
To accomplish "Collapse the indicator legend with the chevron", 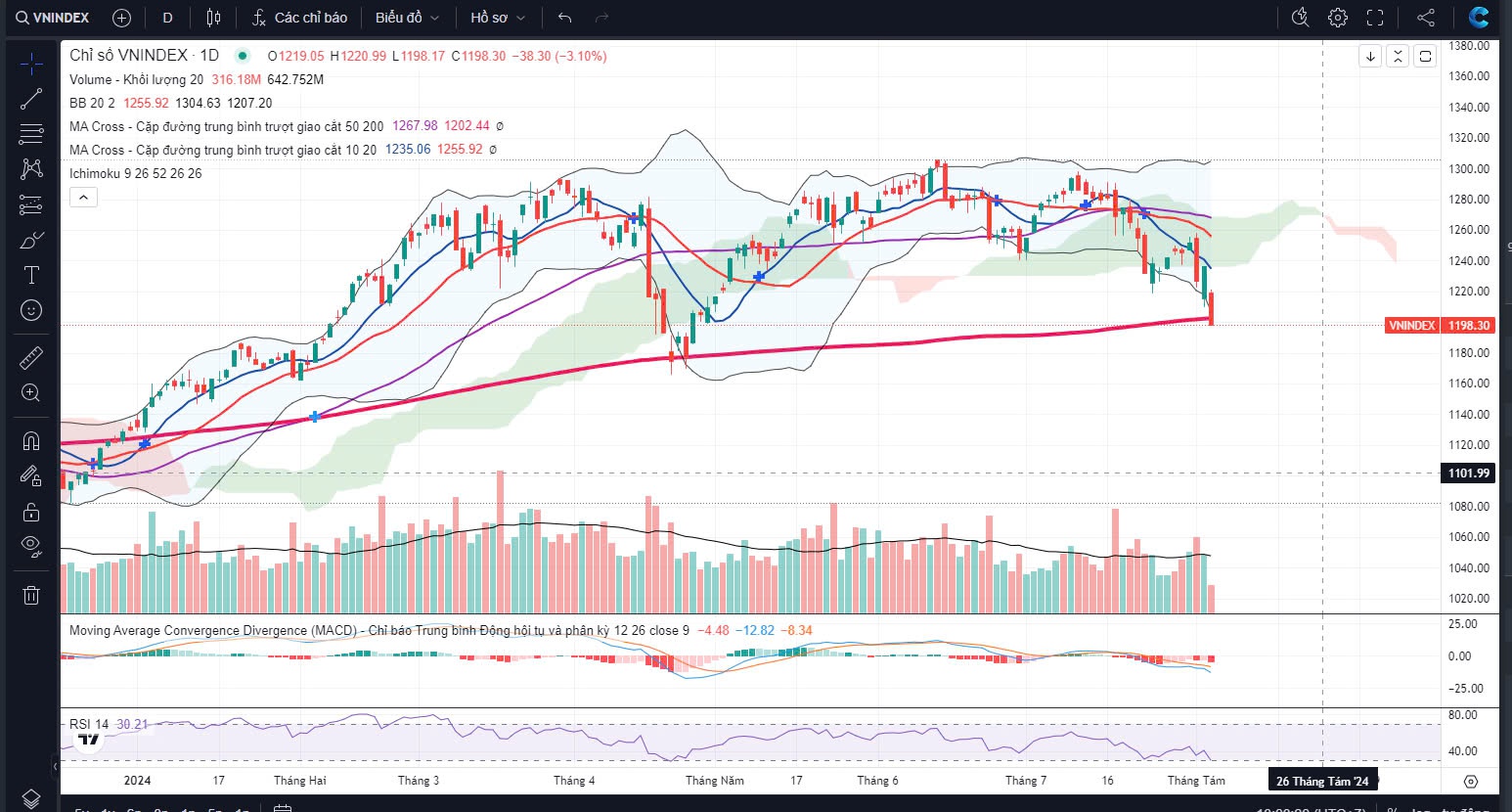I will click(x=84, y=198).
